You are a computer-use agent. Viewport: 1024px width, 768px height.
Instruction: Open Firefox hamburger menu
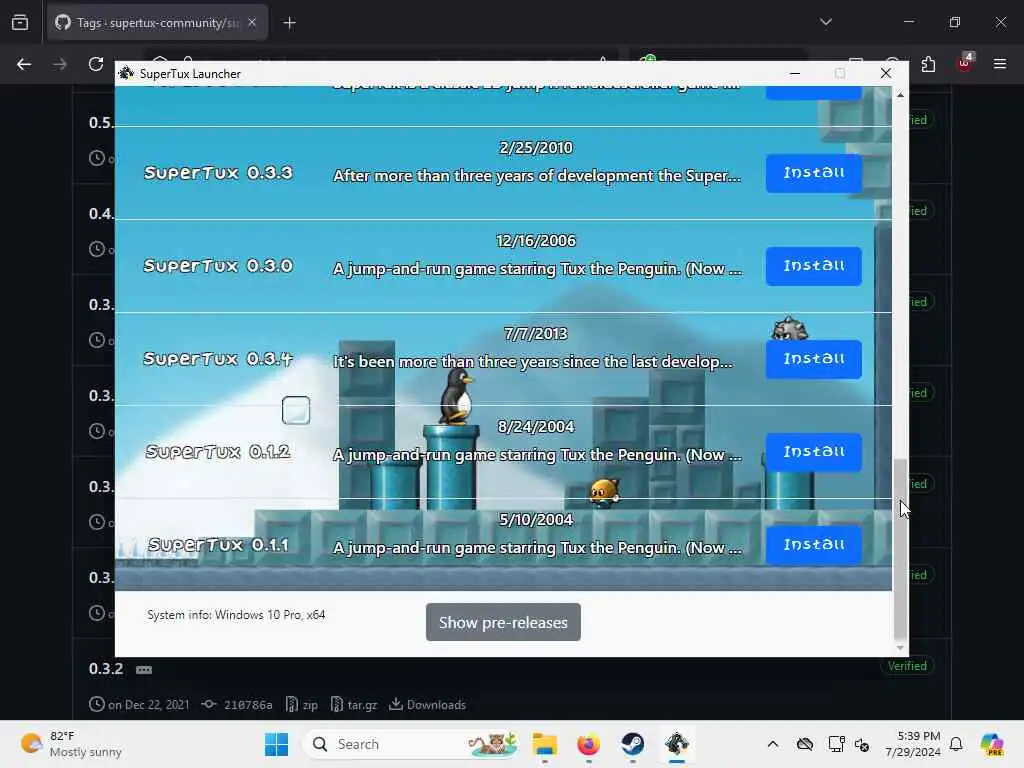[x=1000, y=64]
